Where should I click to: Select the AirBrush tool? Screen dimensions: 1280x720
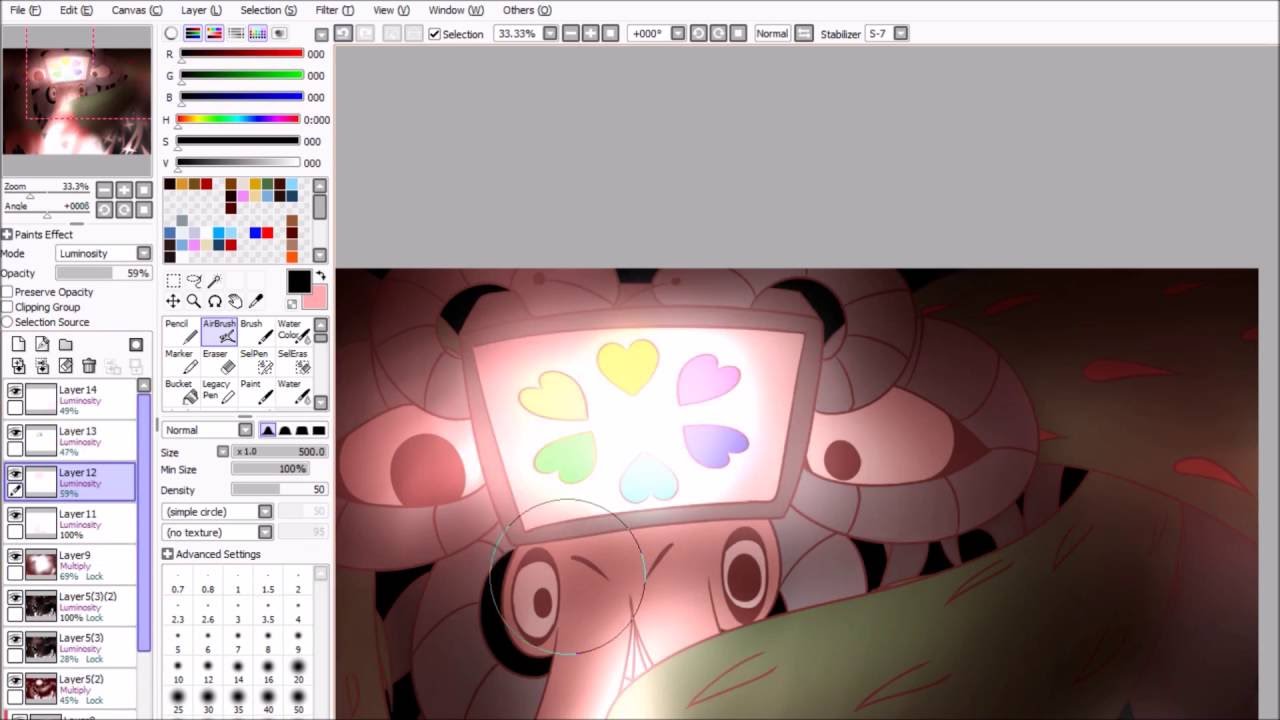coord(219,331)
